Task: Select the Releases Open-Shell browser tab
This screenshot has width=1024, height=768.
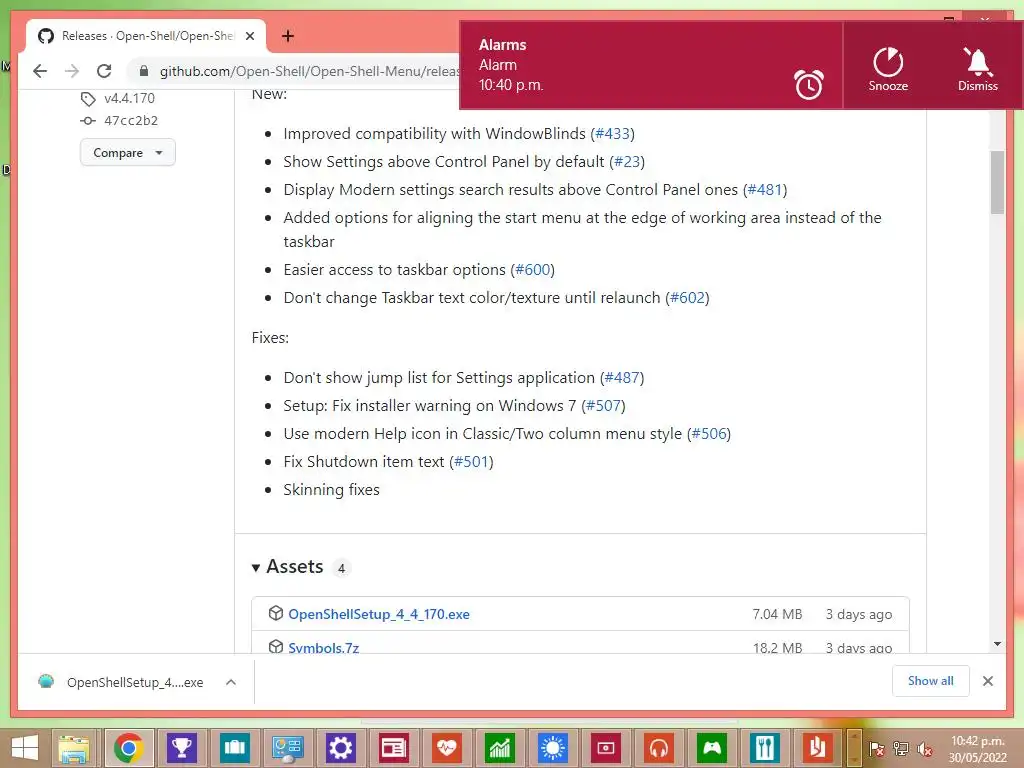Action: 146,36
